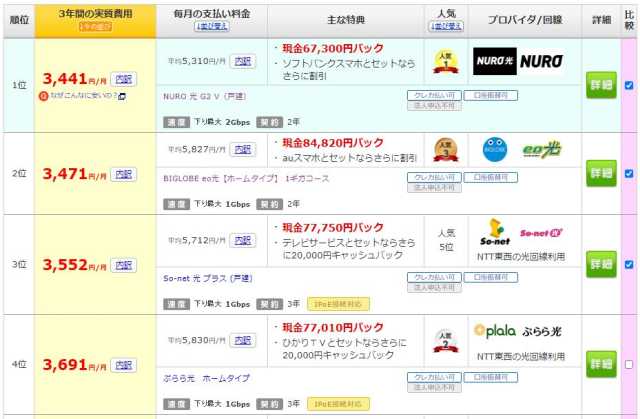
Task: Click the silver popularity 2 medal in plala row
Action: 446,341
